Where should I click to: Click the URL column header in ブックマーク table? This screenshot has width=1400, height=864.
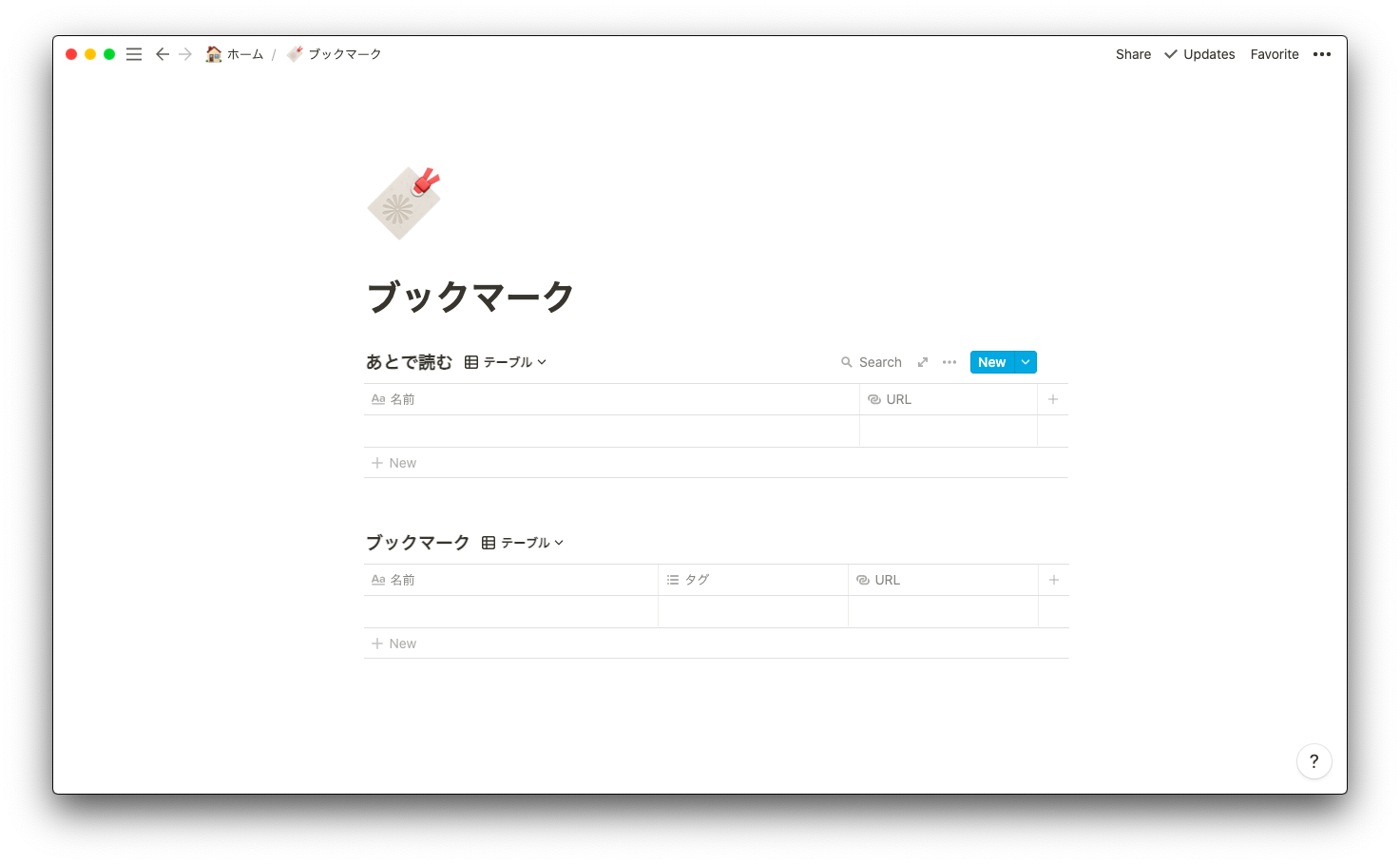coord(943,580)
